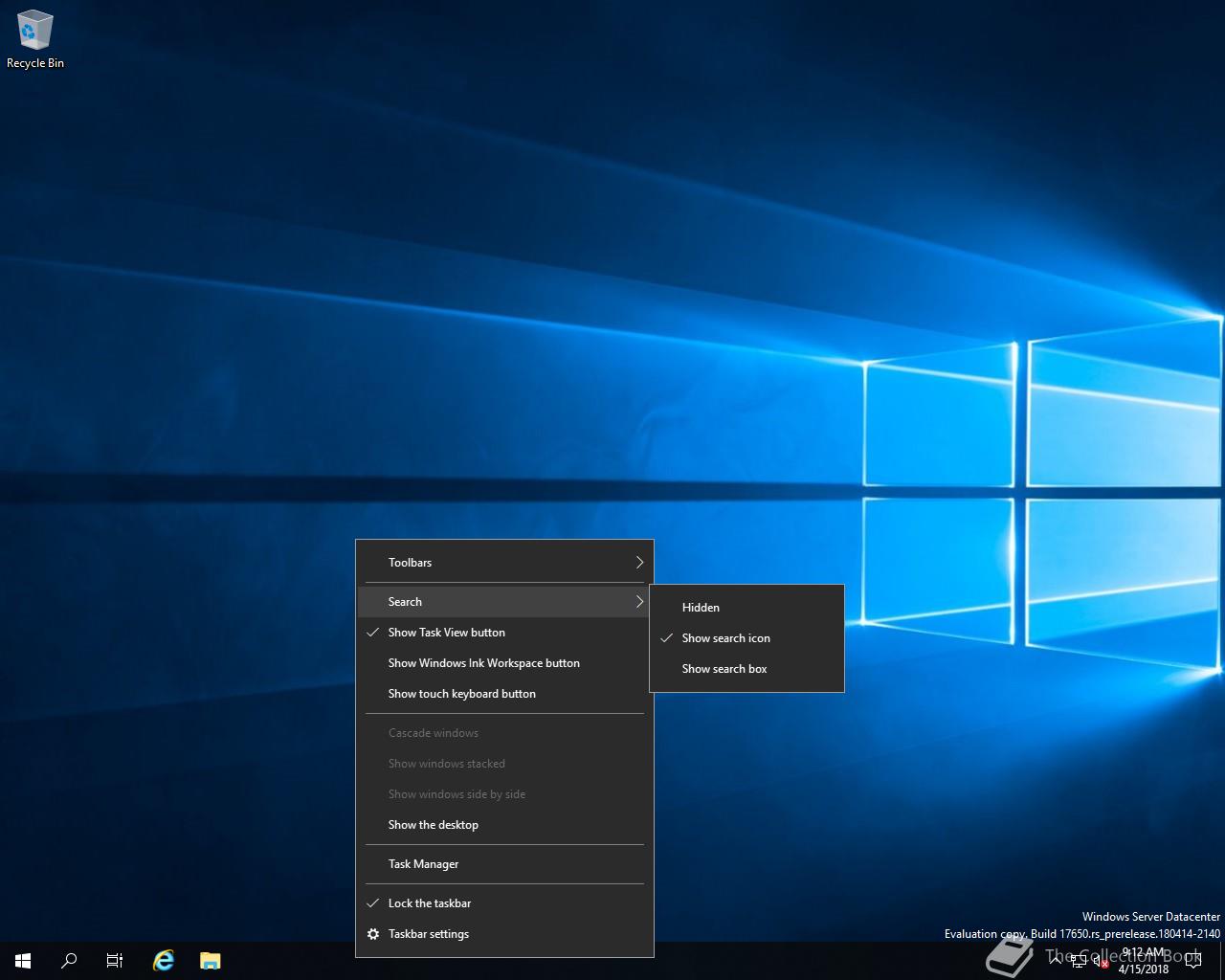Screen dimensions: 1225x980
Task: Uncheck Show Task View button
Action: (x=504, y=633)
